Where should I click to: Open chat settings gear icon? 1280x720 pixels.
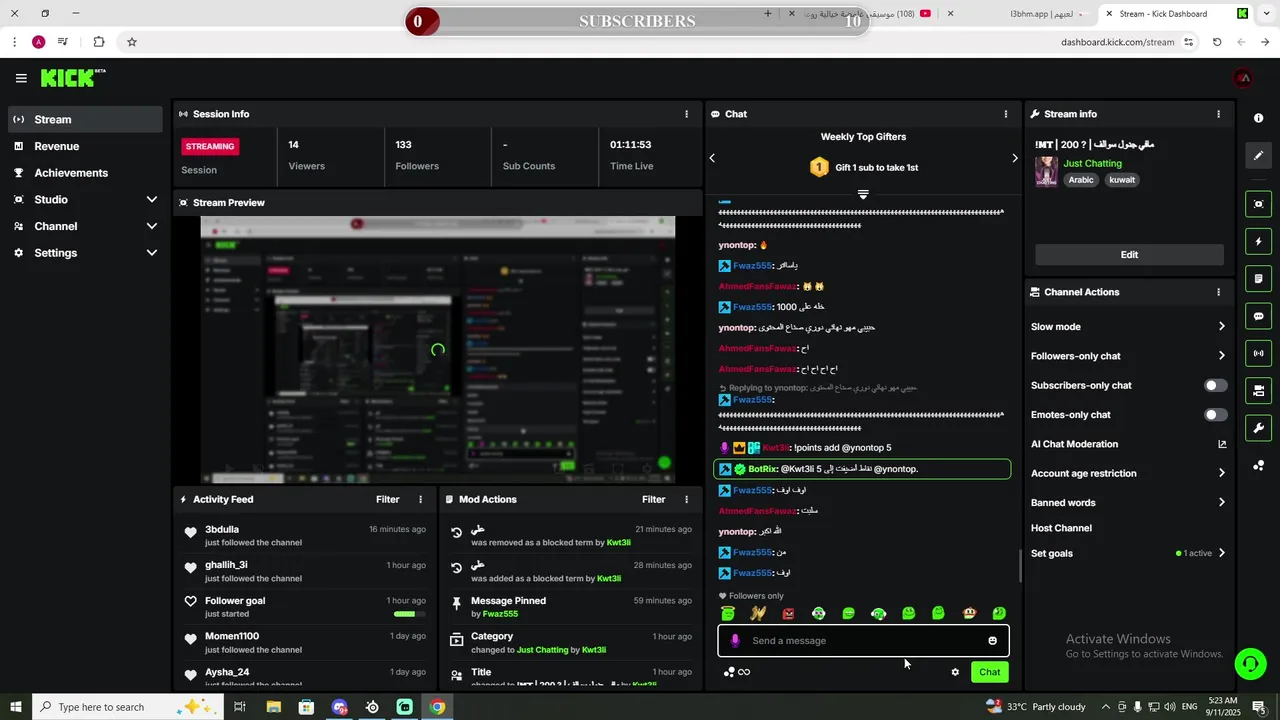pyautogui.click(x=955, y=672)
